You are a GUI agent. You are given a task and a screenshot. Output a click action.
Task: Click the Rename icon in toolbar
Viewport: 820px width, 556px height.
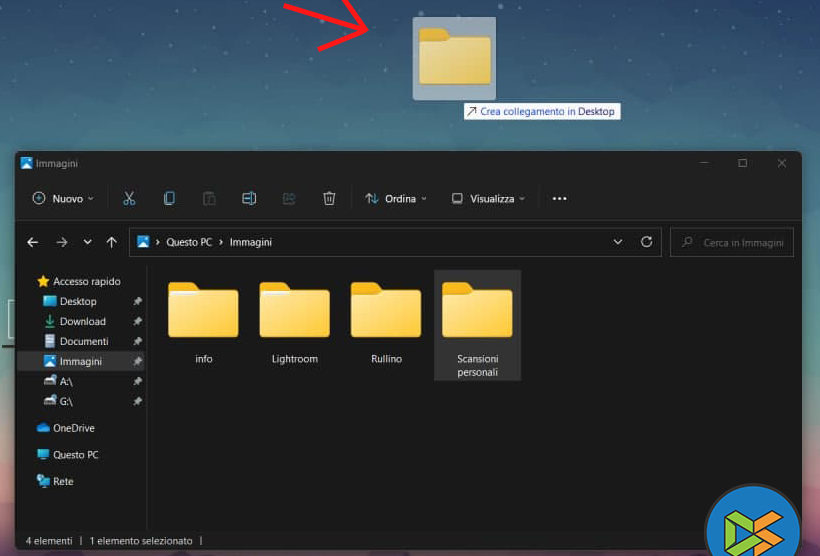point(249,199)
